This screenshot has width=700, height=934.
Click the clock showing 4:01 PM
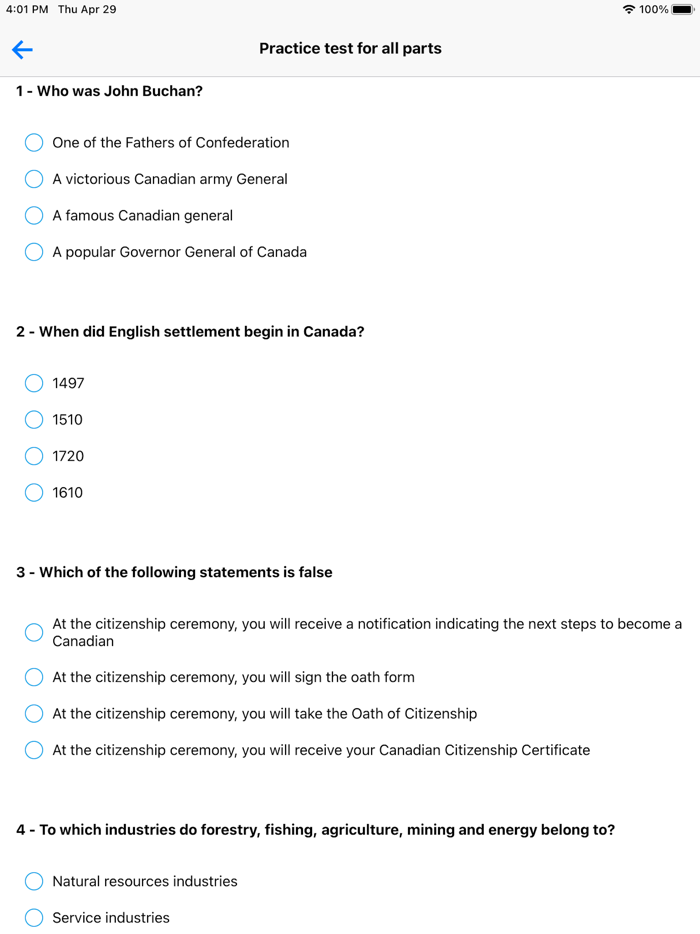pos(25,9)
